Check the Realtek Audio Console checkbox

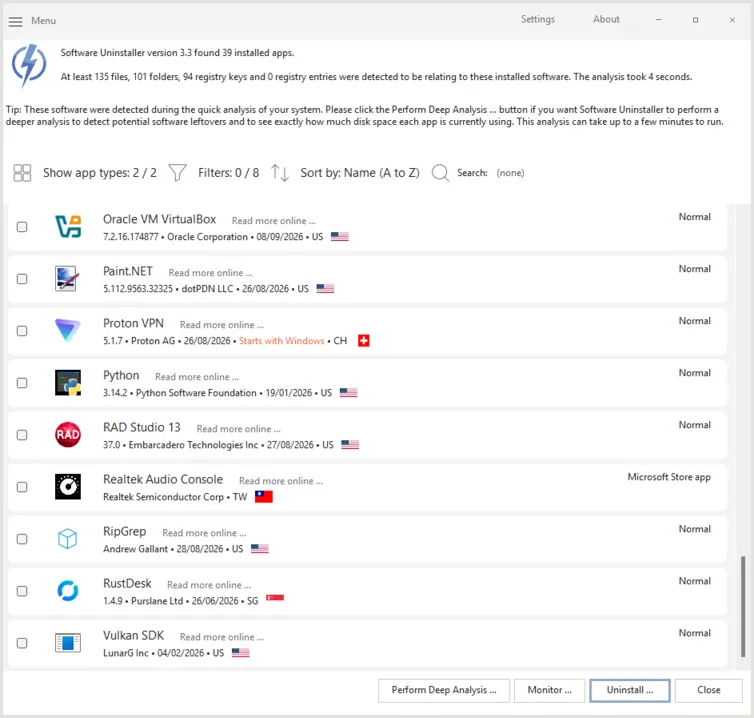coord(22,487)
